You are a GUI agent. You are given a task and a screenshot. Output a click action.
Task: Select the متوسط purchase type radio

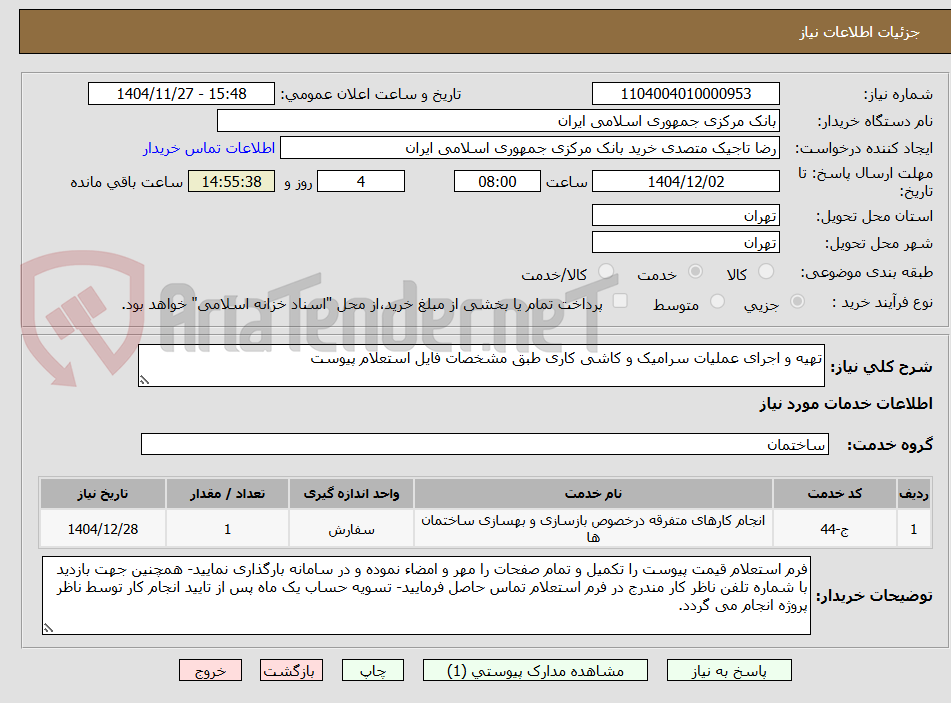[717, 301]
